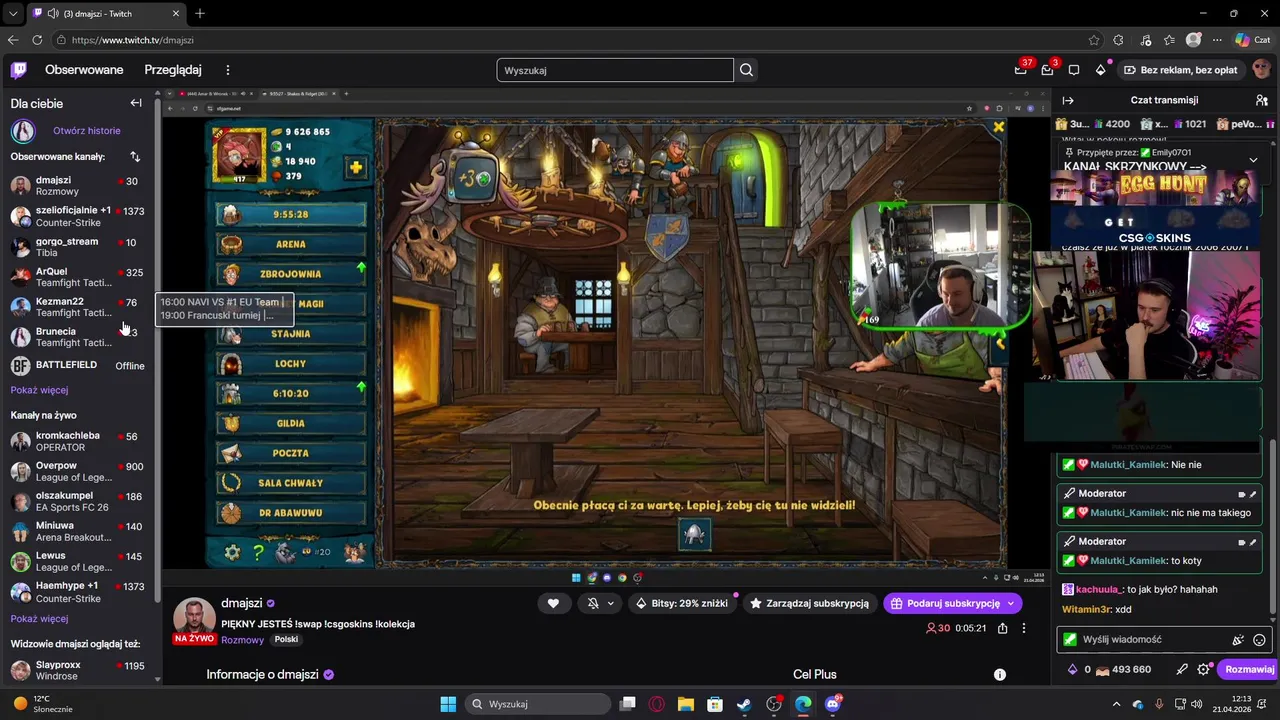Image resolution: width=1280 pixels, height=720 pixels.
Task: Open the three-dot menu next to Przeglądaj
Action: (228, 70)
